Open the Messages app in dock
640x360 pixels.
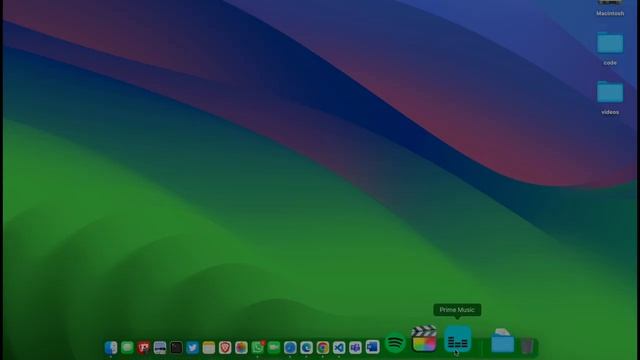coord(127,347)
